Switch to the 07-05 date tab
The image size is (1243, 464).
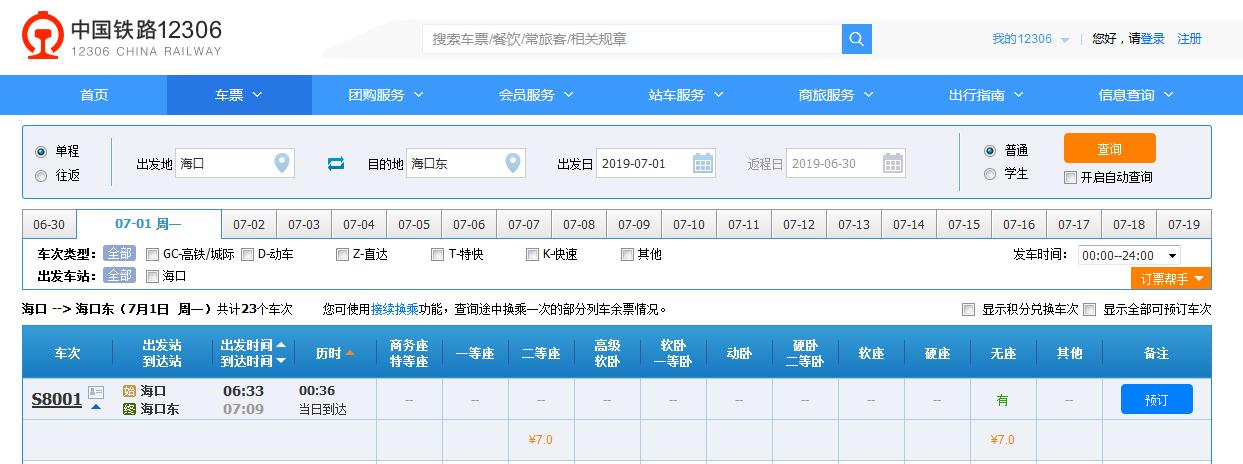click(x=414, y=225)
